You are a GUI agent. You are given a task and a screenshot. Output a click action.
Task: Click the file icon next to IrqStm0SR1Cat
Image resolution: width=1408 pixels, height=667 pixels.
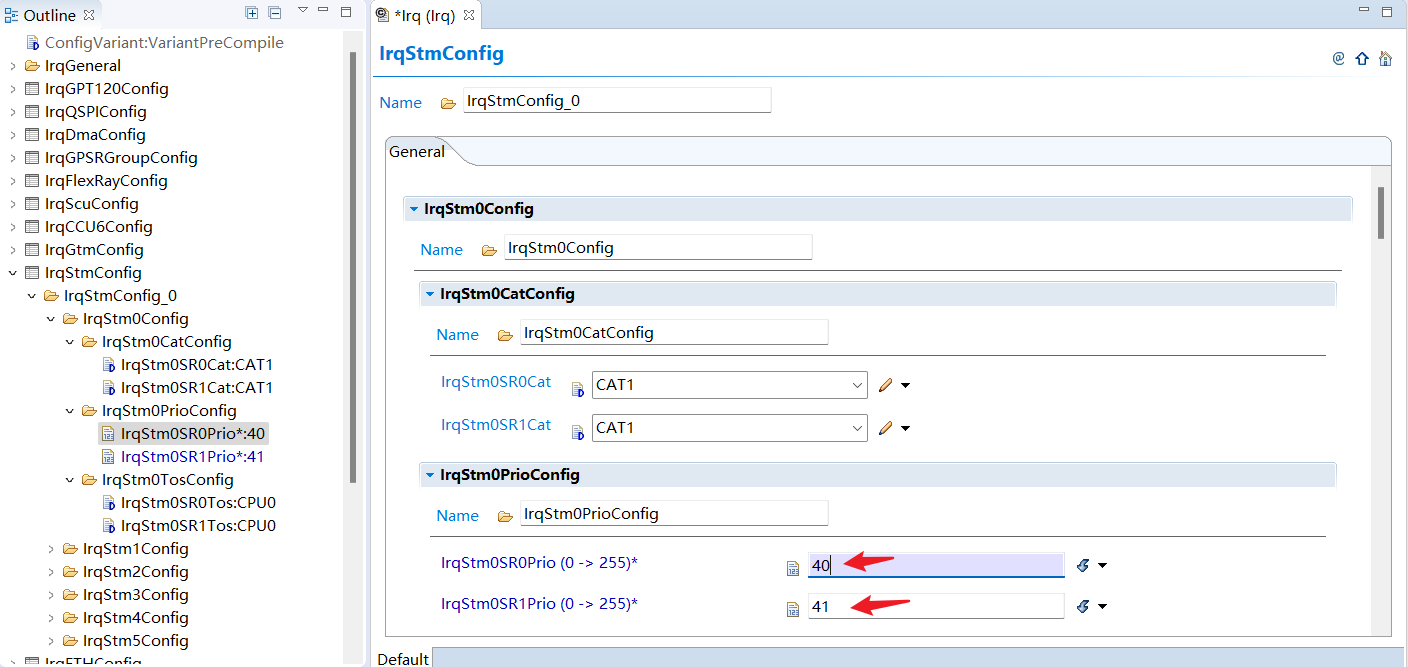point(577,432)
